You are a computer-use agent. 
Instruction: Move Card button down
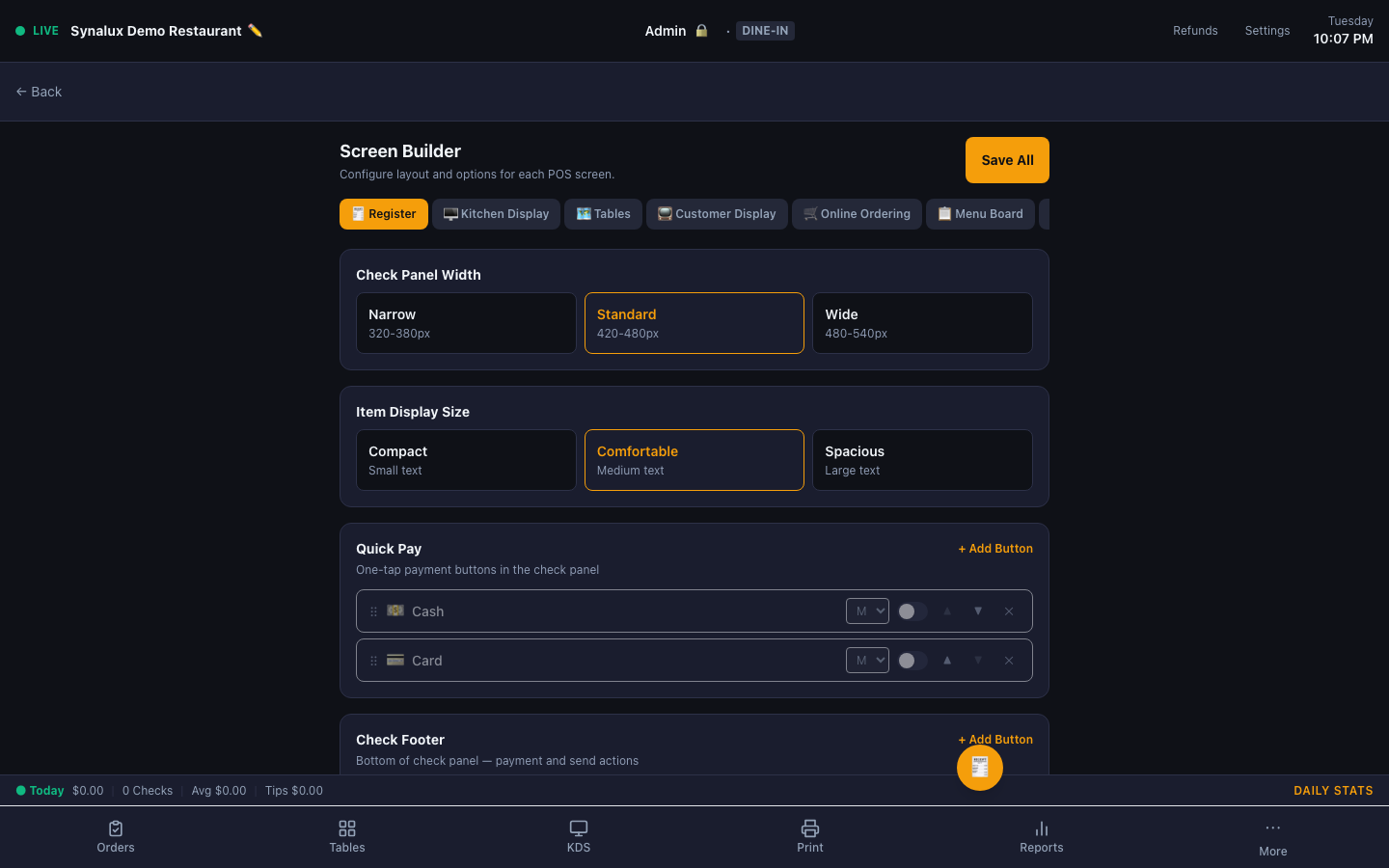(x=978, y=660)
